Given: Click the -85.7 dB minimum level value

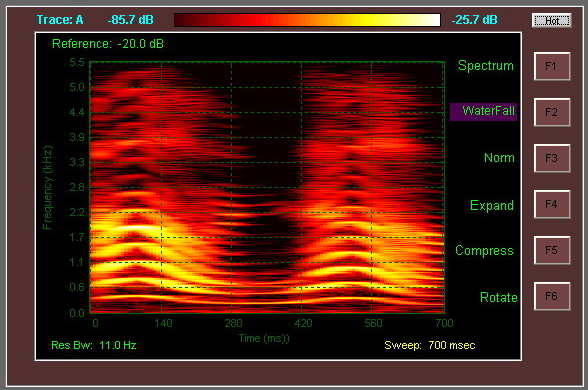Looking at the screenshot, I should click(x=130, y=20).
